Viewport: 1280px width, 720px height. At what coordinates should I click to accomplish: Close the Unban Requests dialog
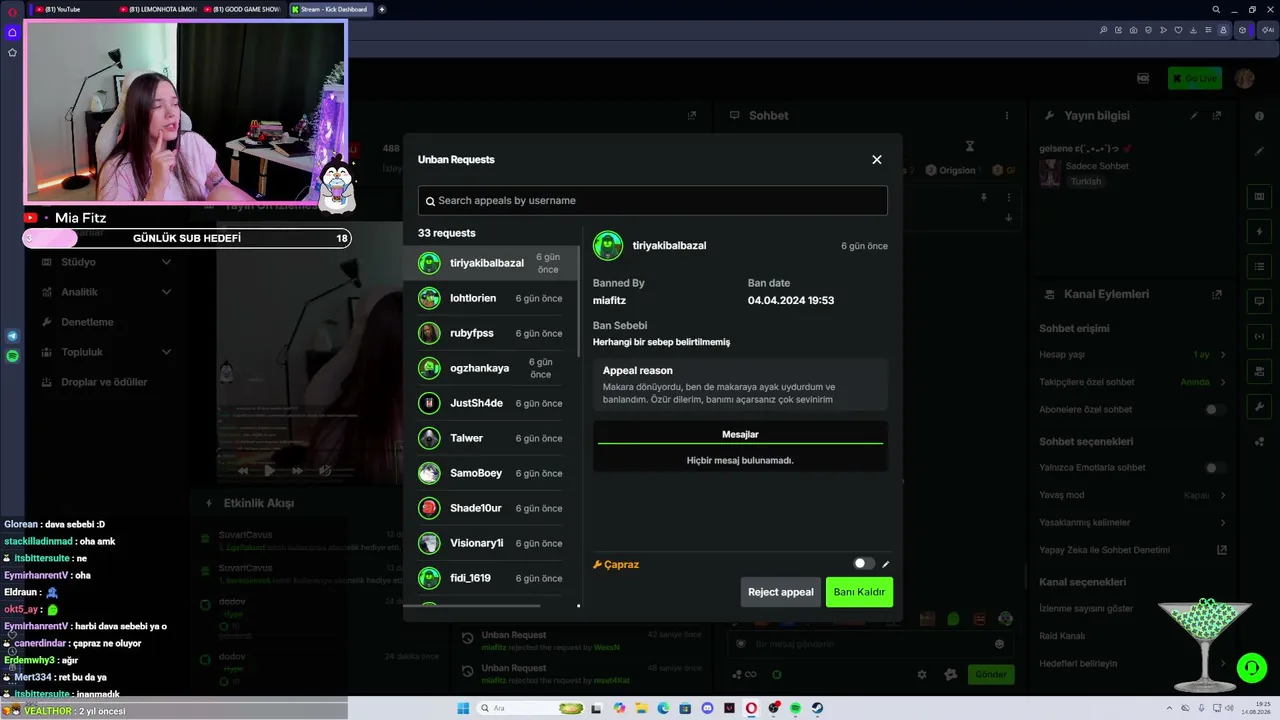pyautogui.click(x=877, y=160)
